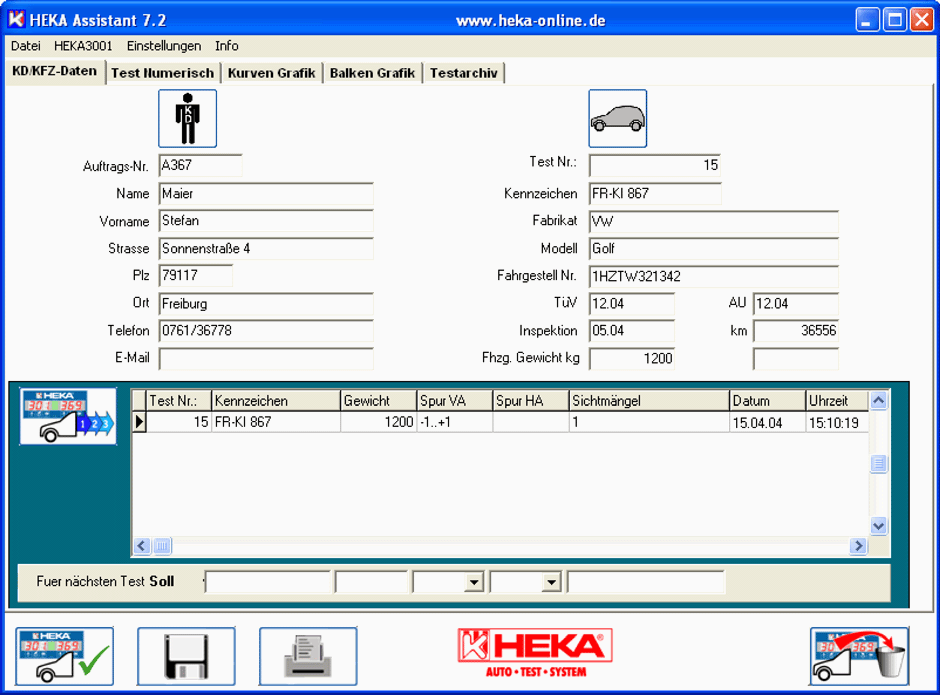This screenshot has height=695, width=940.
Task: Open the Datei menu
Action: [x=26, y=46]
